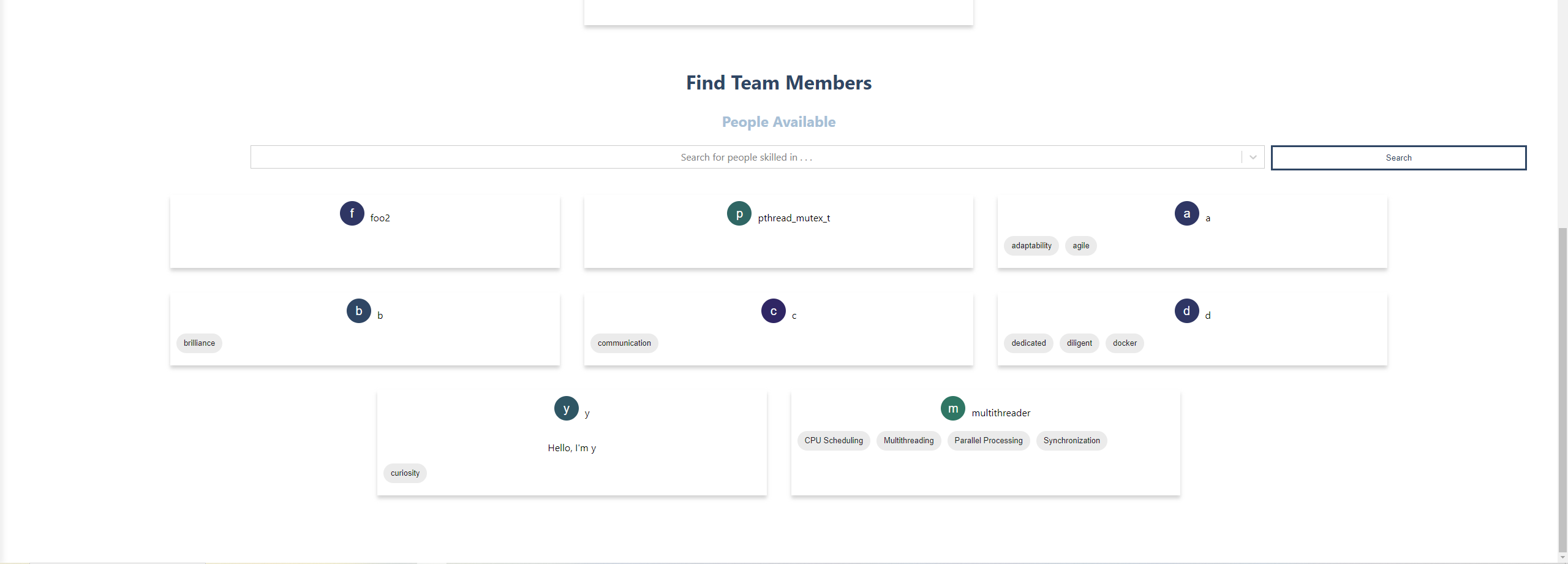
Task: Click the communication skill tag
Action: pos(624,343)
